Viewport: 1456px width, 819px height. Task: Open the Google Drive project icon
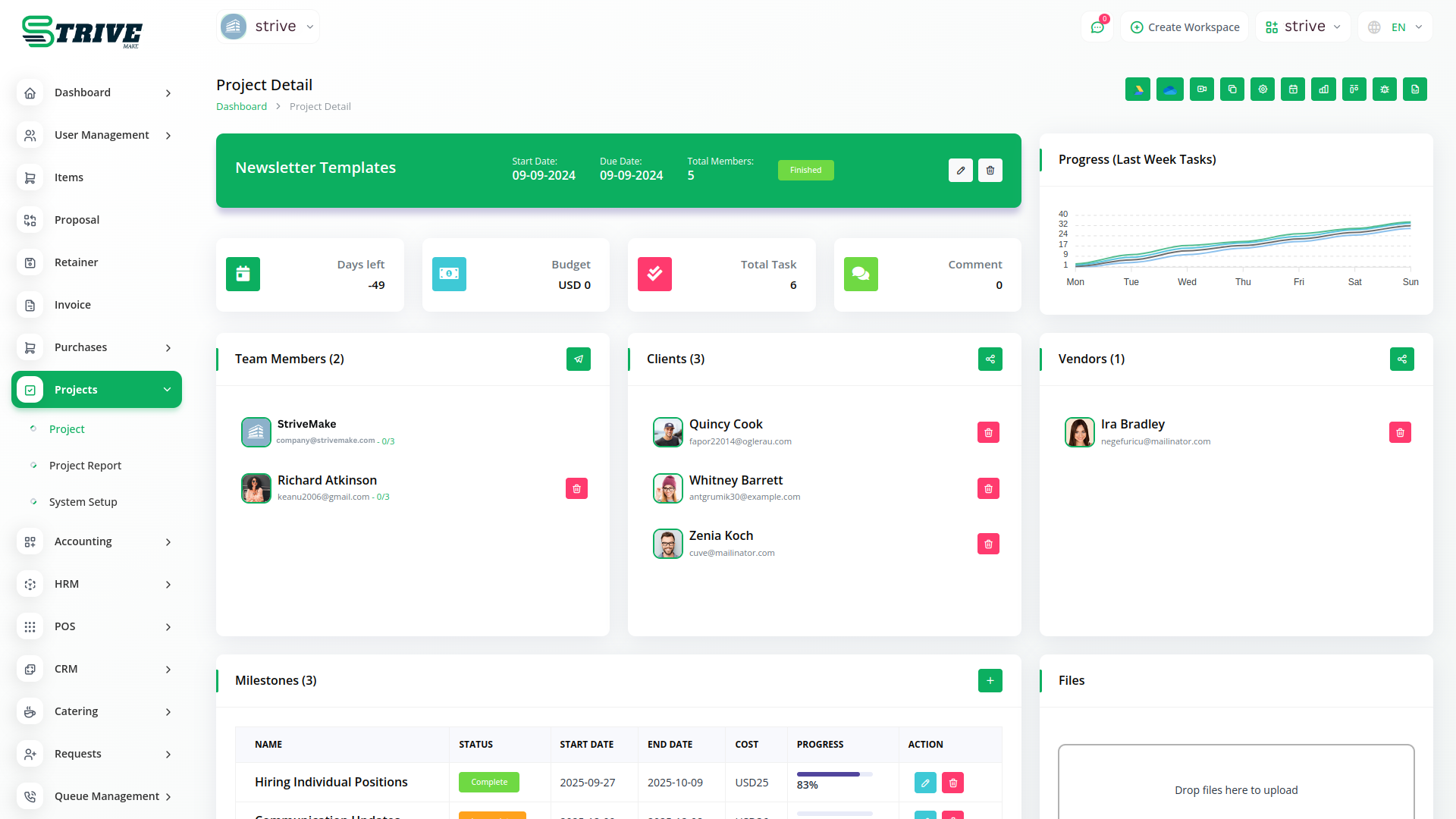[1137, 89]
